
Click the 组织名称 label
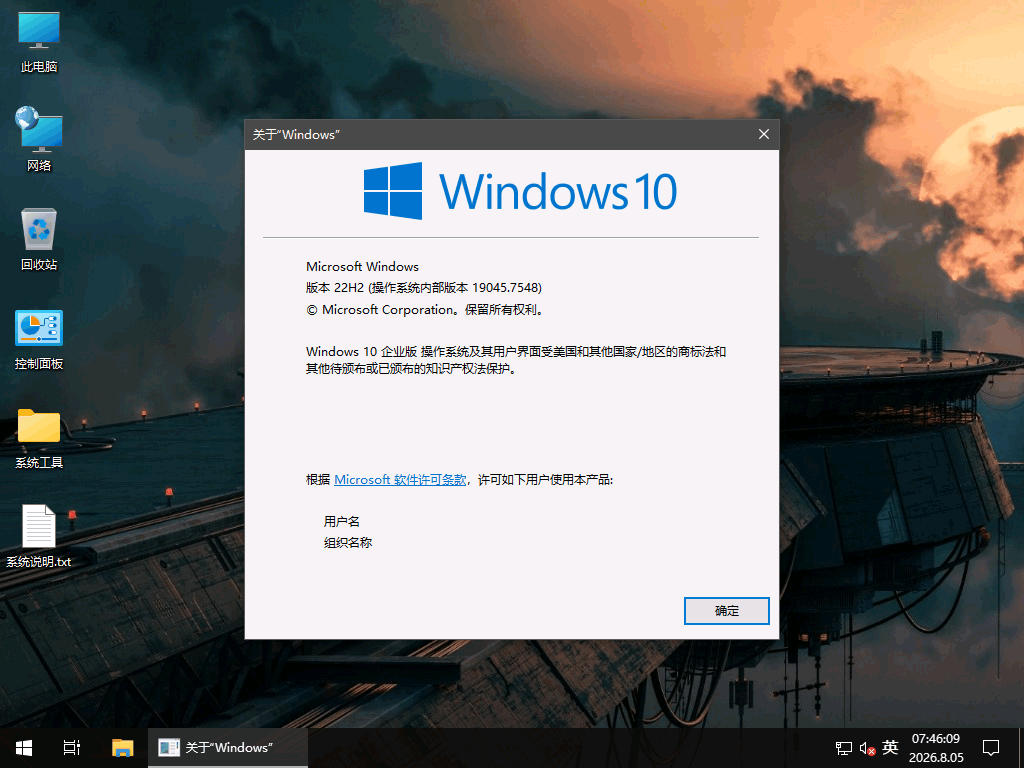[348, 542]
